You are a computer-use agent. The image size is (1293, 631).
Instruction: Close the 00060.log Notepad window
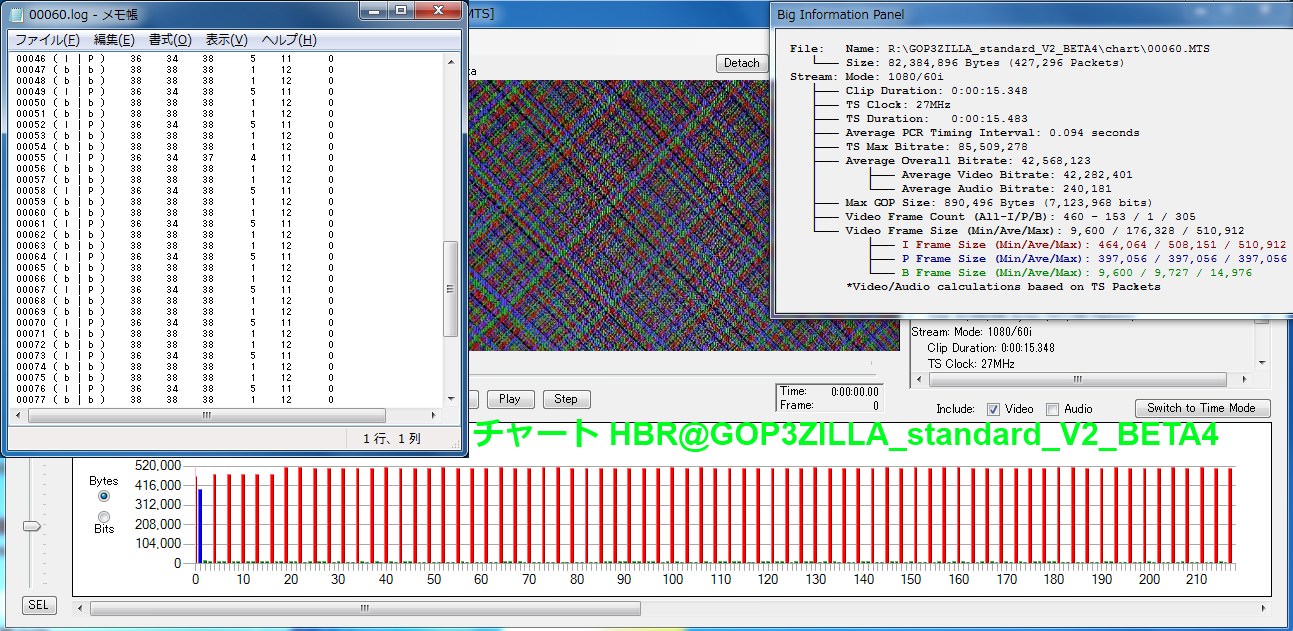coord(437,11)
